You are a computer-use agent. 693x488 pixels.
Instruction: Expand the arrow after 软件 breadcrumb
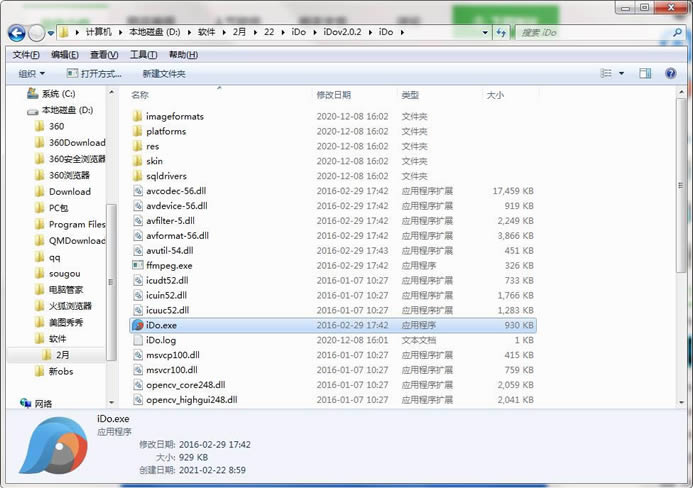[x=225, y=32]
